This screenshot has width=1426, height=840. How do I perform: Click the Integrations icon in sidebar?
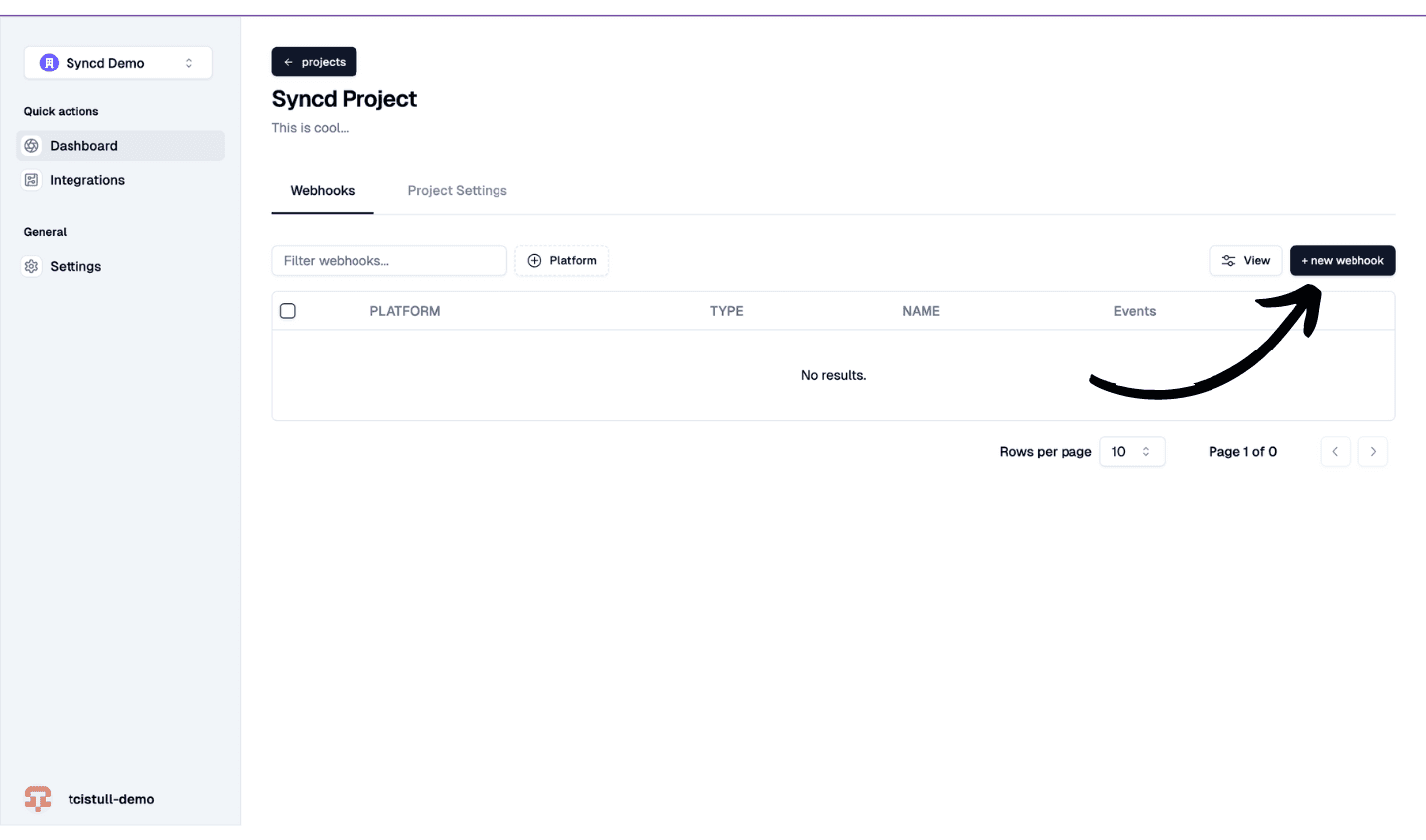coord(32,180)
